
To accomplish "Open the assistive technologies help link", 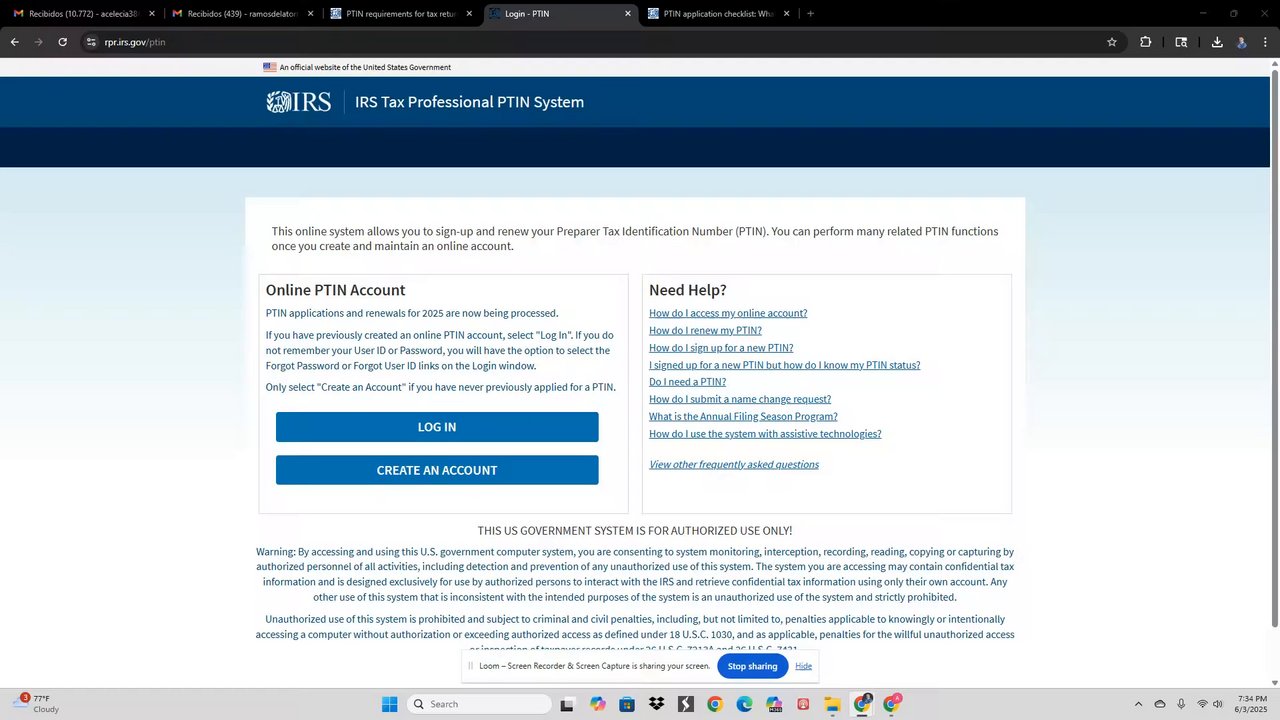I will pos(765,434).
